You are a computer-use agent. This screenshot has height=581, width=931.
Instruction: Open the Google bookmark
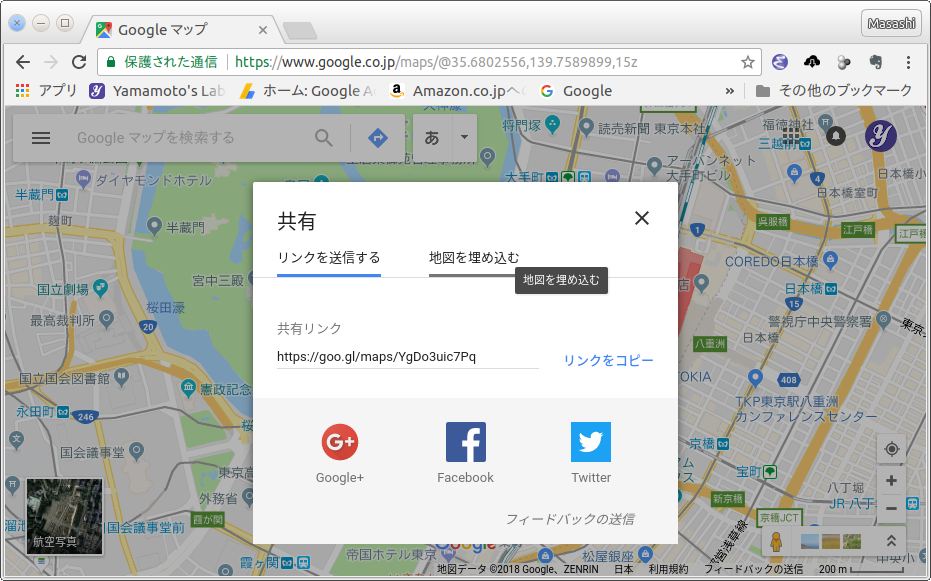coord(576,91)
